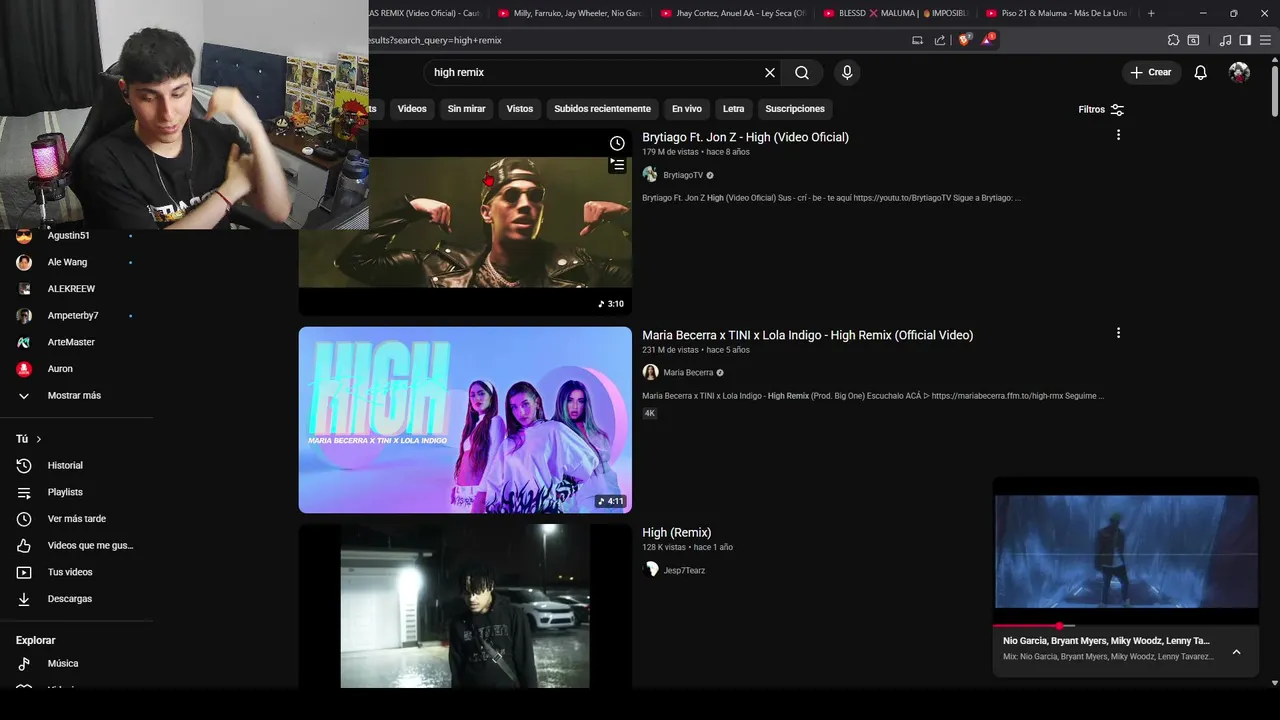Open Brytiago Ft. Jon Z - High title
The height and width of the screenshot is (720, 1280).
click(745, 137)
